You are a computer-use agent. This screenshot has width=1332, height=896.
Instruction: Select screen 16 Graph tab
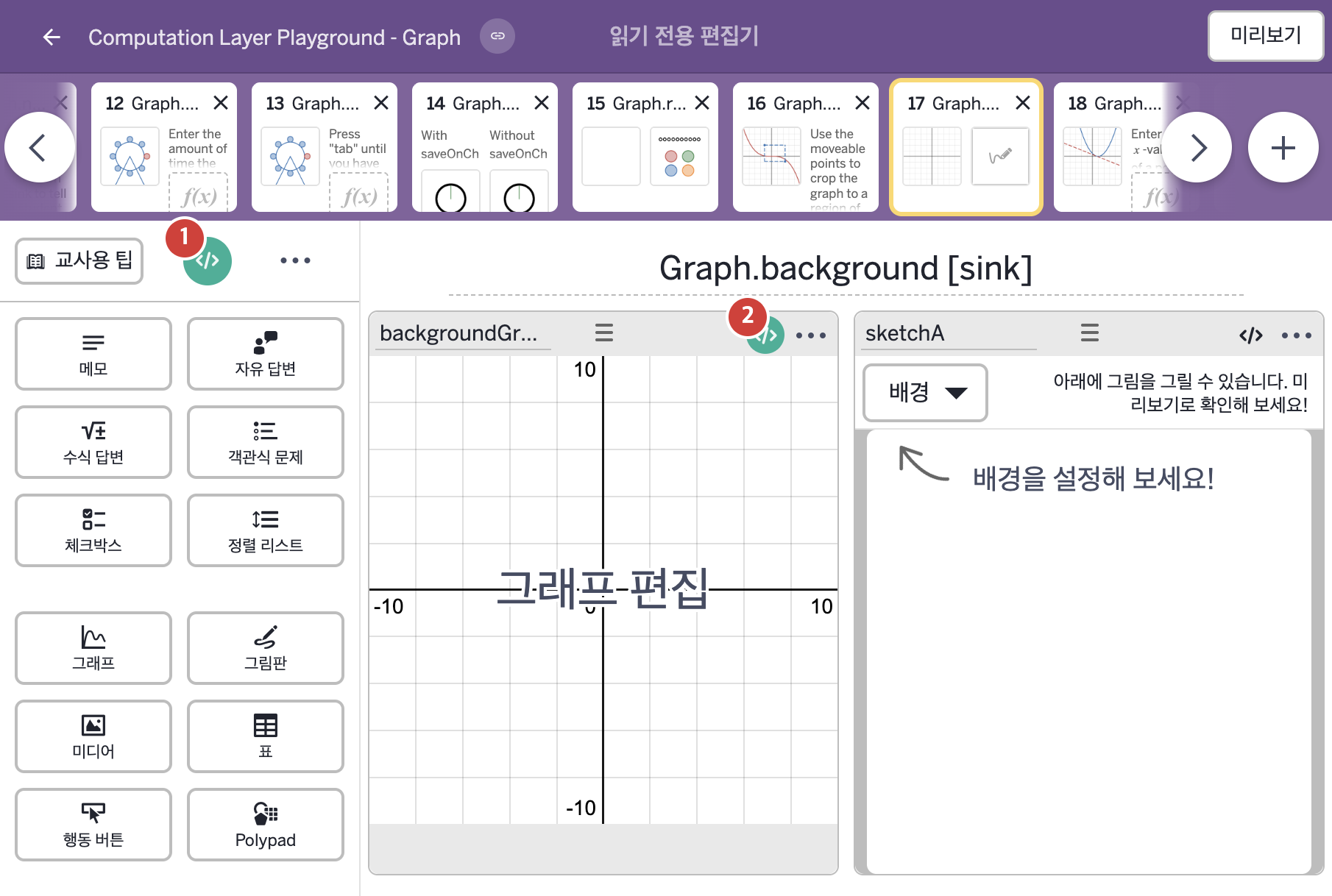pos(806,147)
